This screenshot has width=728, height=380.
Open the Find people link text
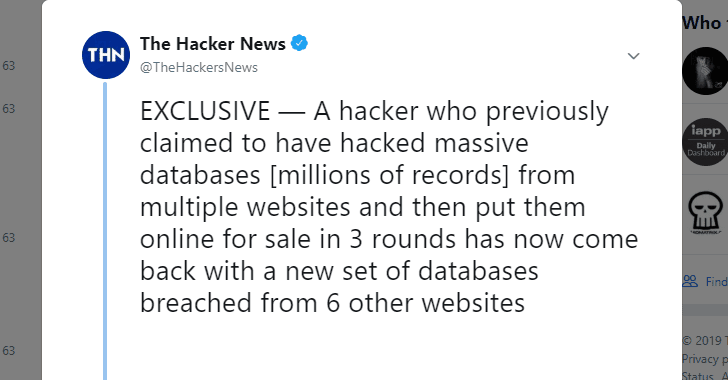[716, 282]
